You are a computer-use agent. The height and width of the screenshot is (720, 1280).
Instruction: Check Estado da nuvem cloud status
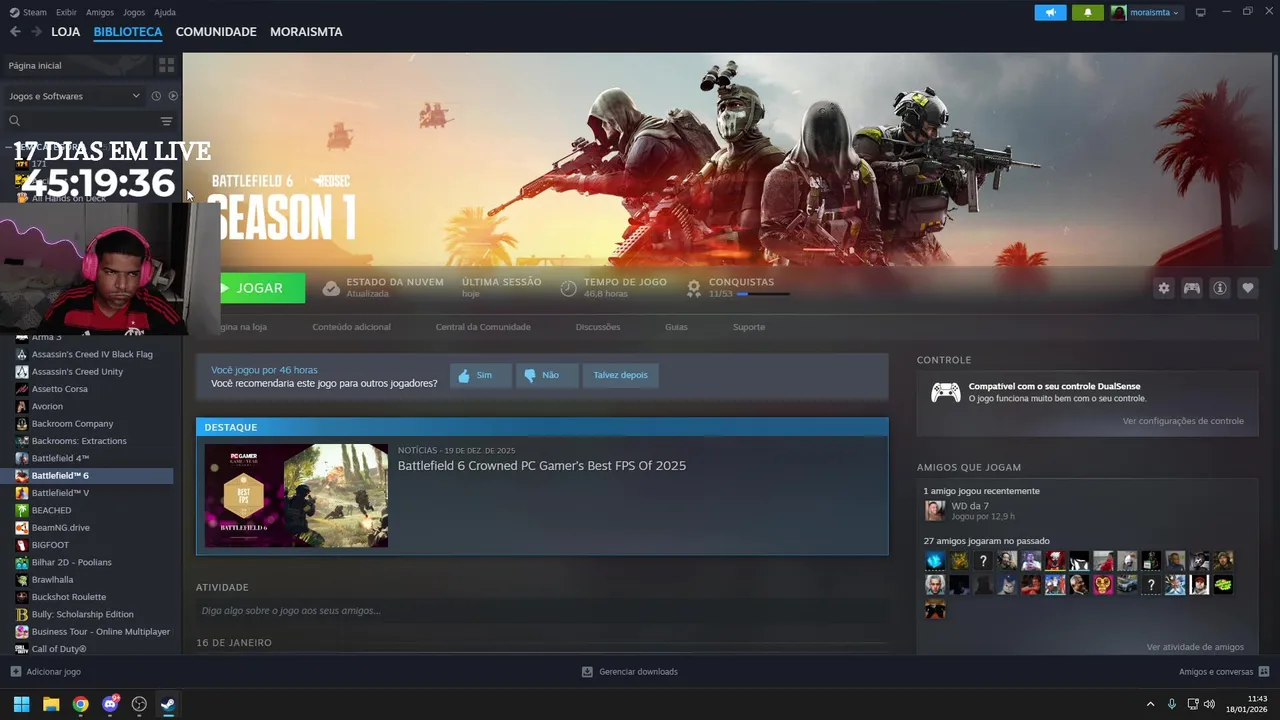tap(383, 288)
